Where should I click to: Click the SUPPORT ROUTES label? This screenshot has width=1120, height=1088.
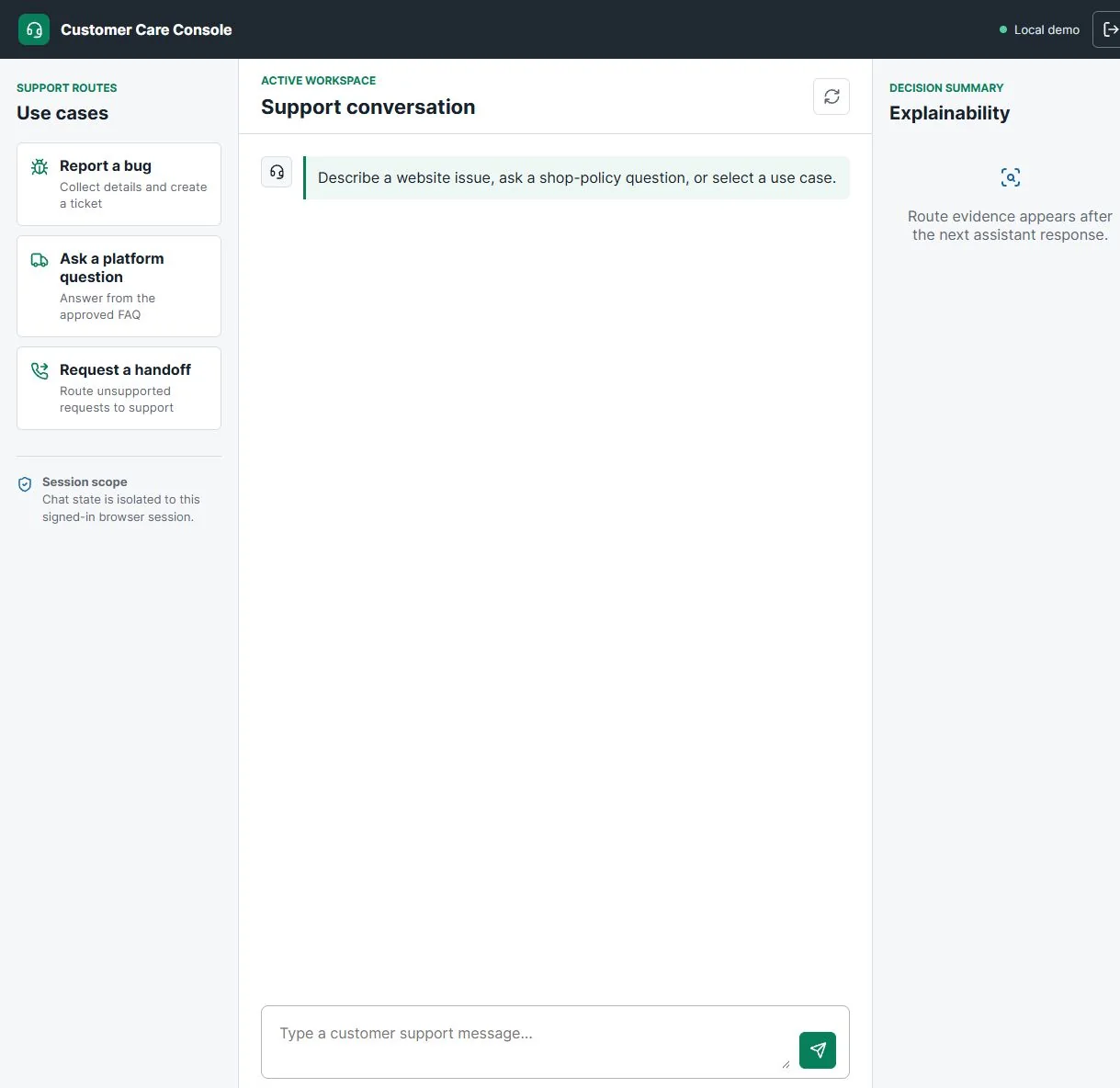[x=67, y=88]
